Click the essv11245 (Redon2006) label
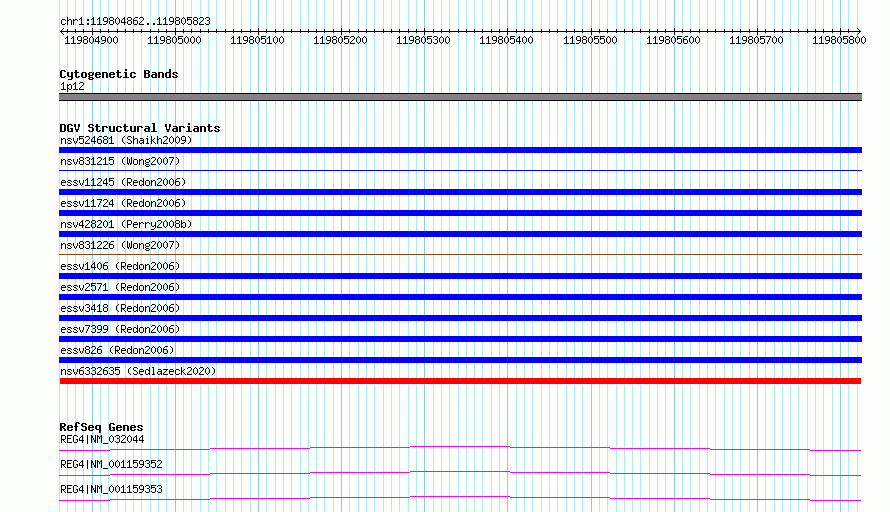This screenshot has height=512, width=890. (123, 182)
